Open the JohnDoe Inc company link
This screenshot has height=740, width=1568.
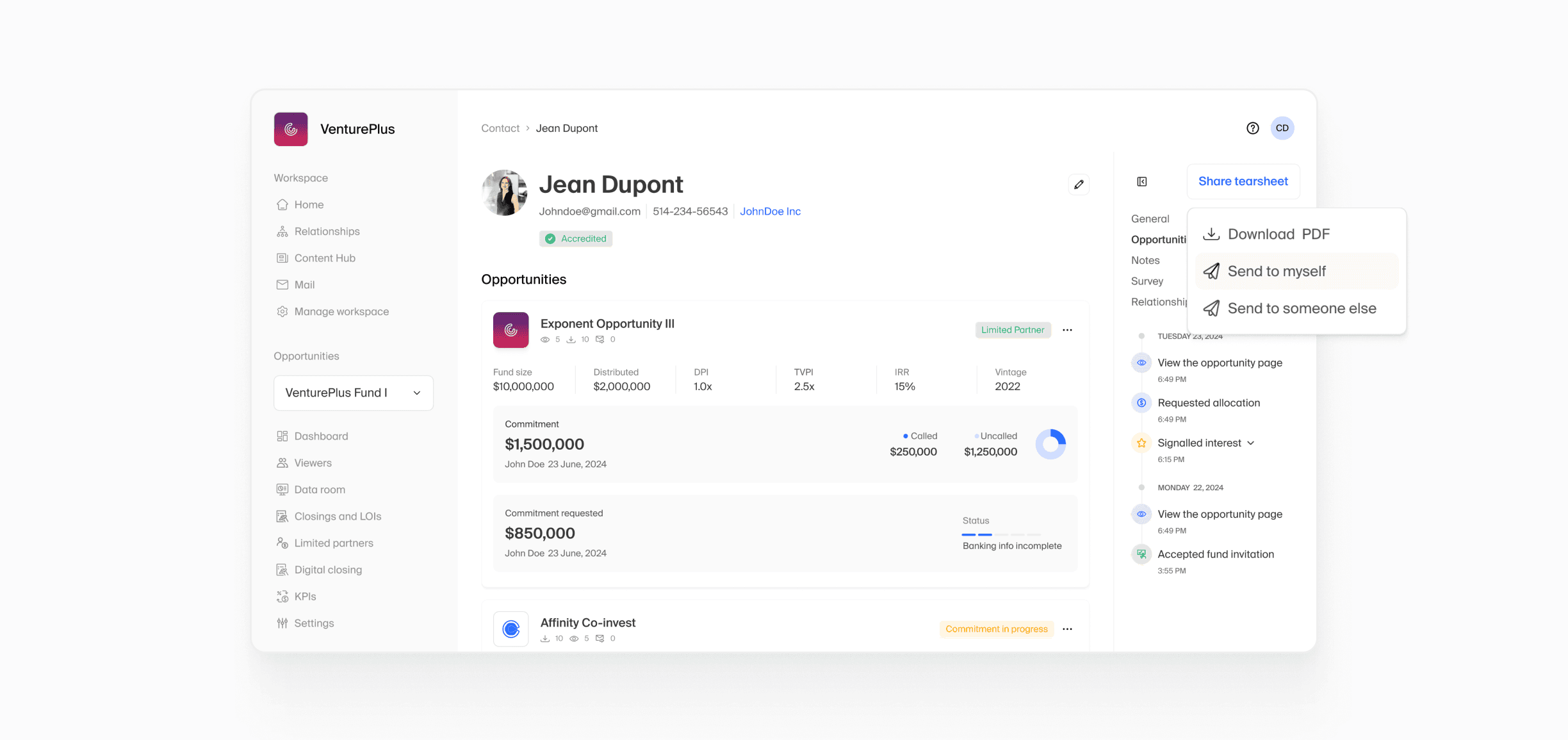pos(770,211)
